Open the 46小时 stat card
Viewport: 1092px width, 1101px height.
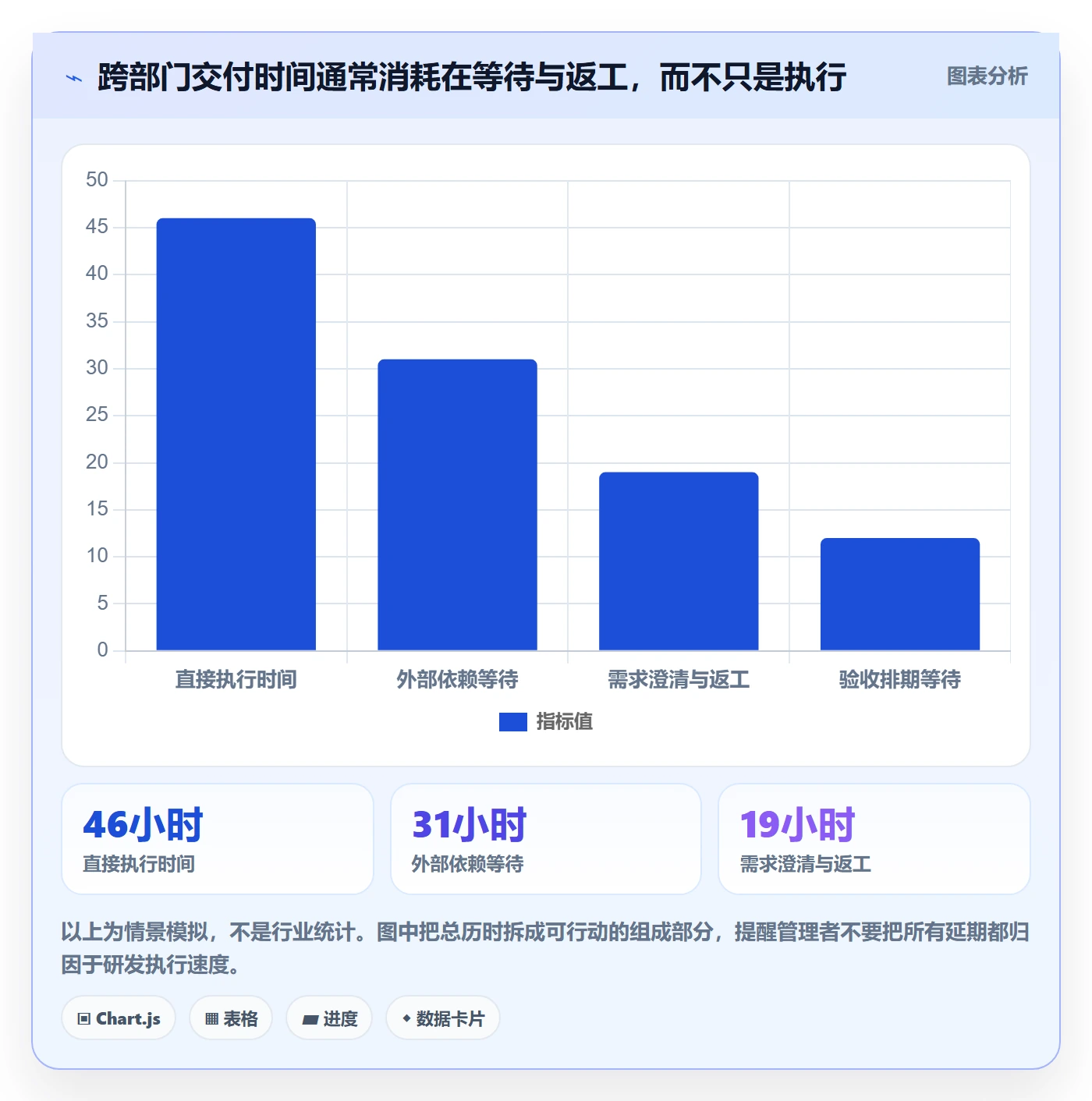pos(218,839)
